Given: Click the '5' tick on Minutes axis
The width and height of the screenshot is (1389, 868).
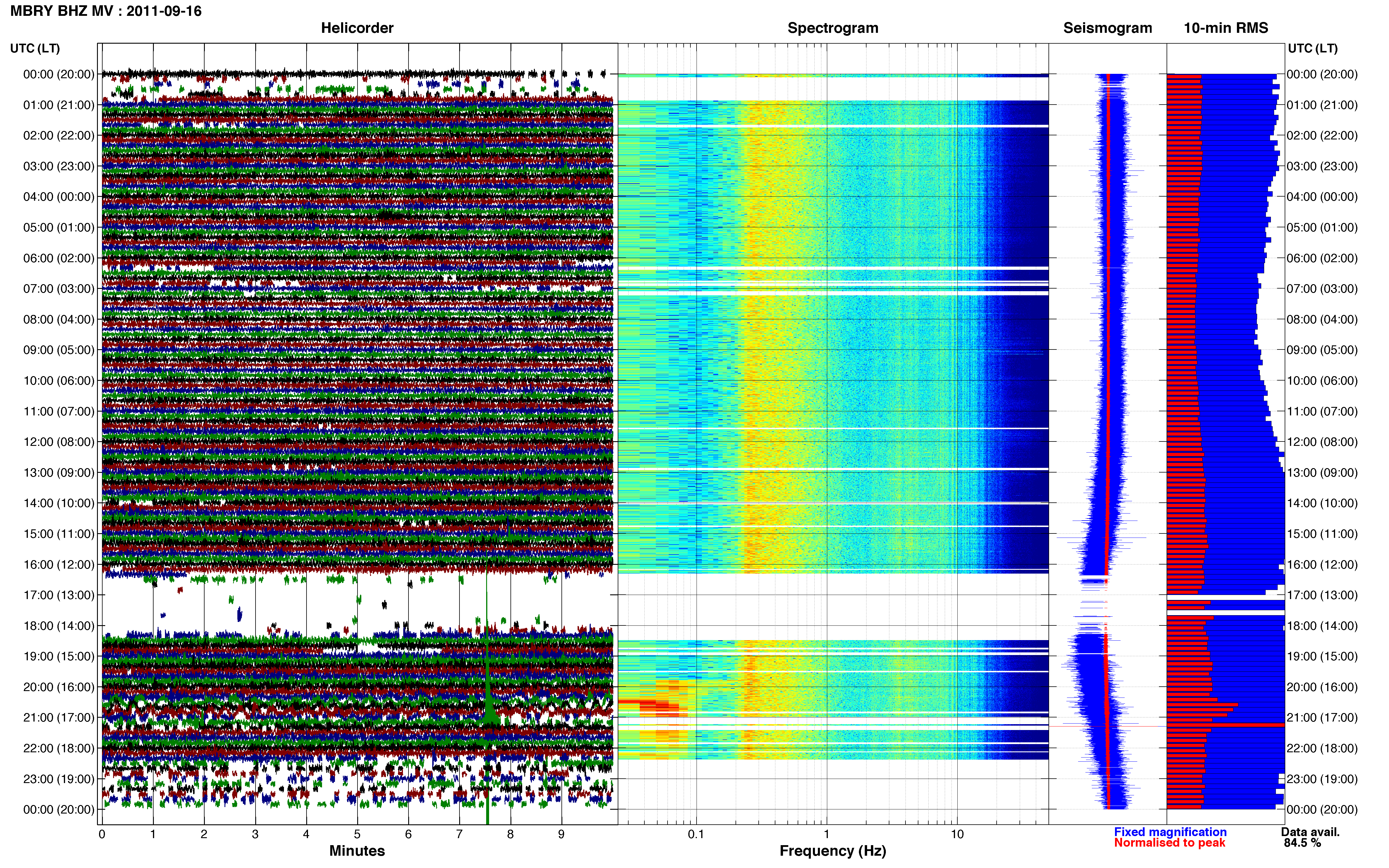Looking at the screenshot, I should coord(357,834).
